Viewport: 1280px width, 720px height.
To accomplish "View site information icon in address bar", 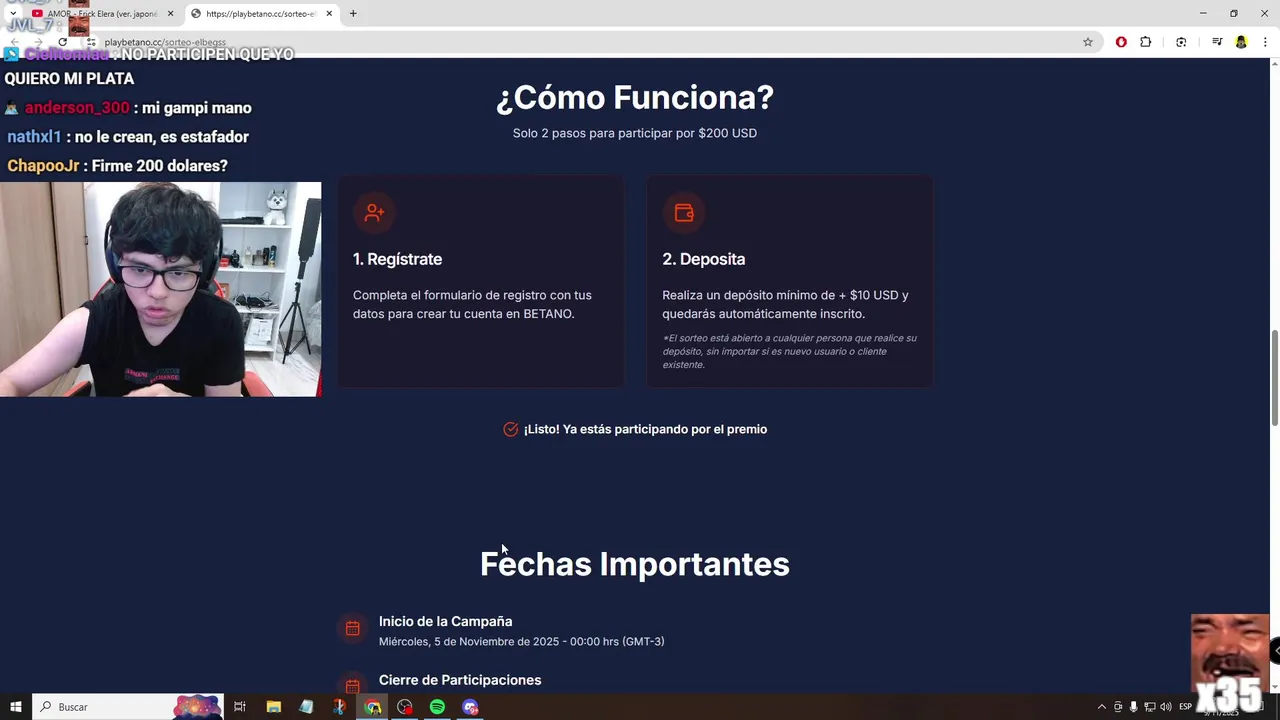I will pyautogui.click(x=91, y=42).
